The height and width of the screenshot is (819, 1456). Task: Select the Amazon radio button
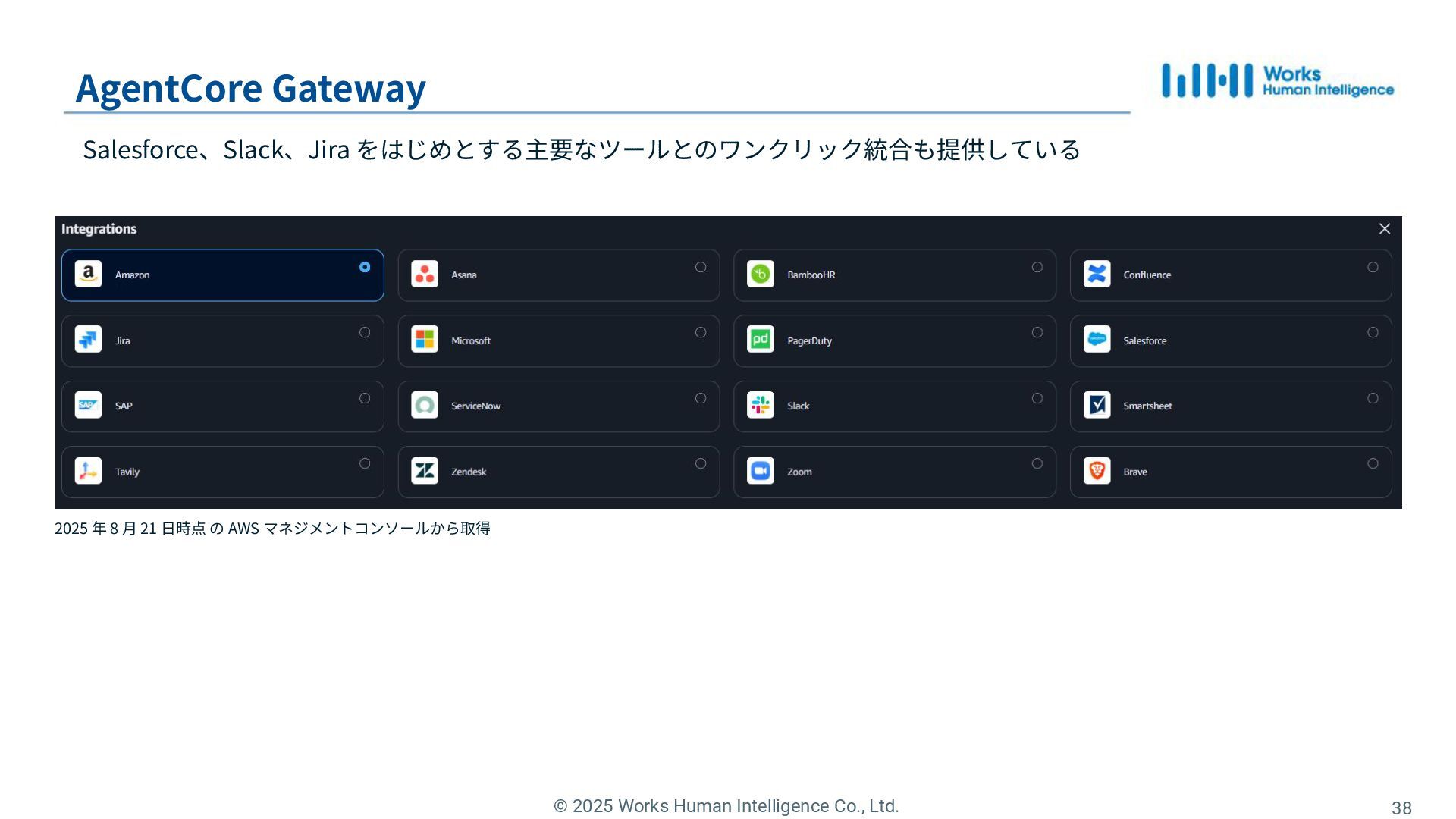tap(365, 267)
